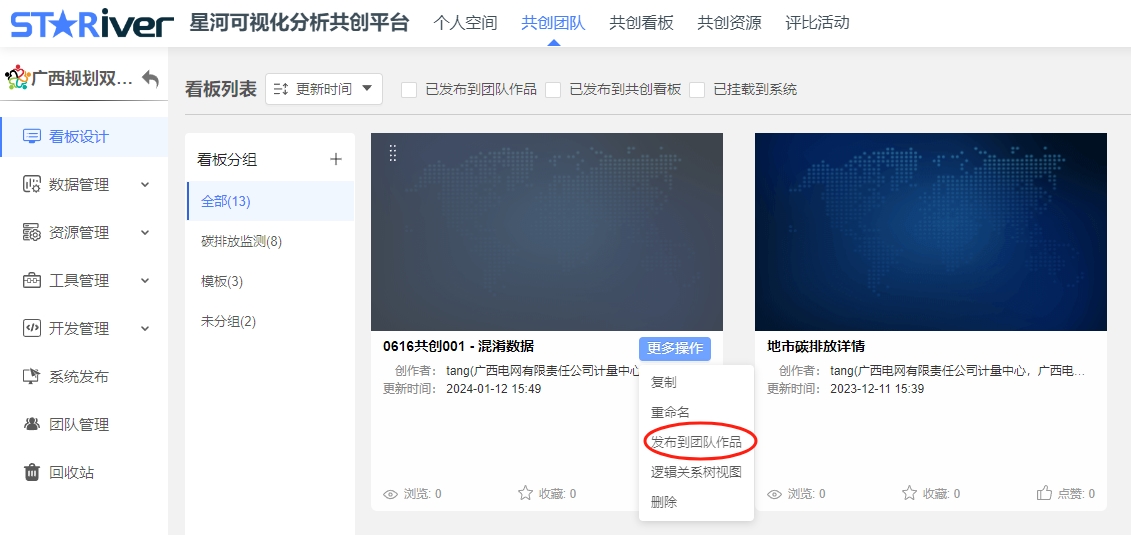
Task: Tick the 已发布到共创看板 checkbox
Action: 553,89
